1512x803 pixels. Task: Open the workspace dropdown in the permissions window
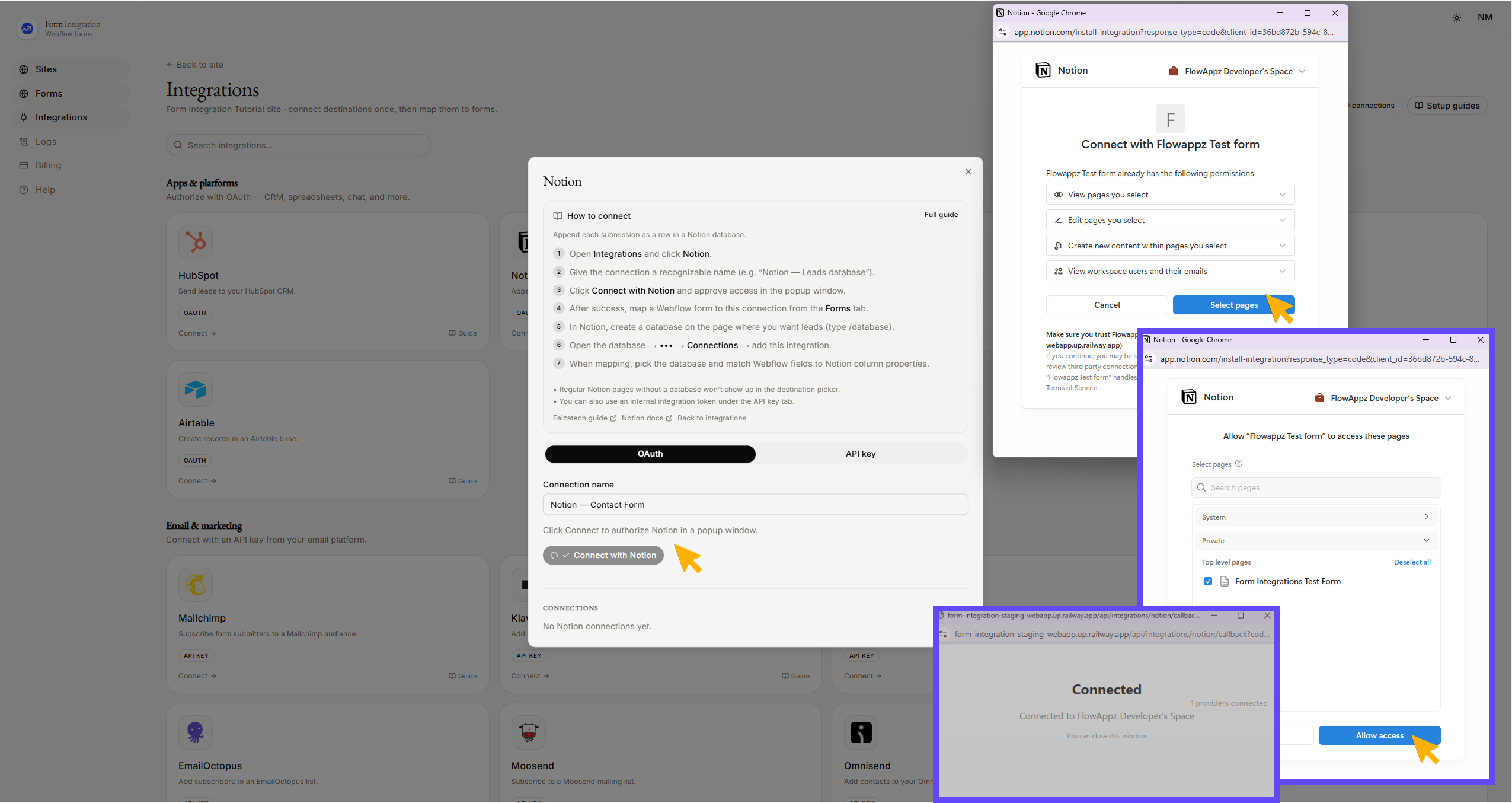coord(1238,71)
